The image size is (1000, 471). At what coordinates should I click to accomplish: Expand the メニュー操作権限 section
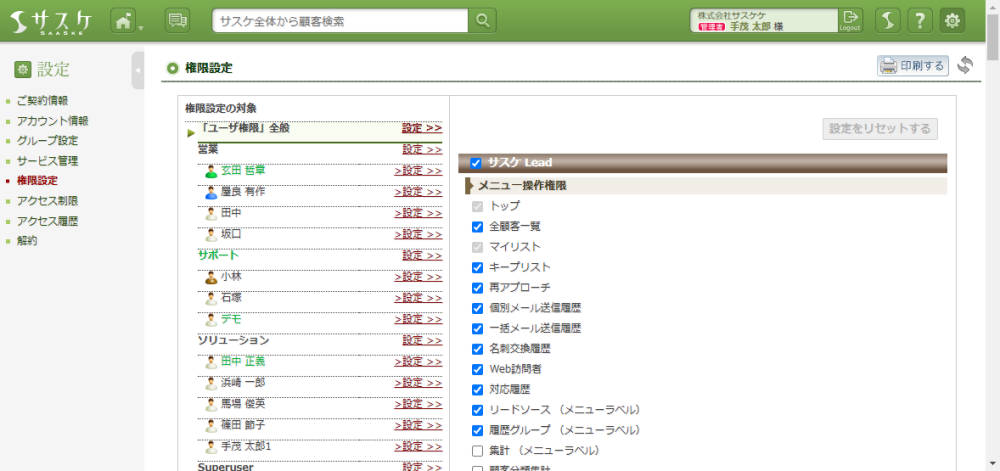click(x=469, y=186)
